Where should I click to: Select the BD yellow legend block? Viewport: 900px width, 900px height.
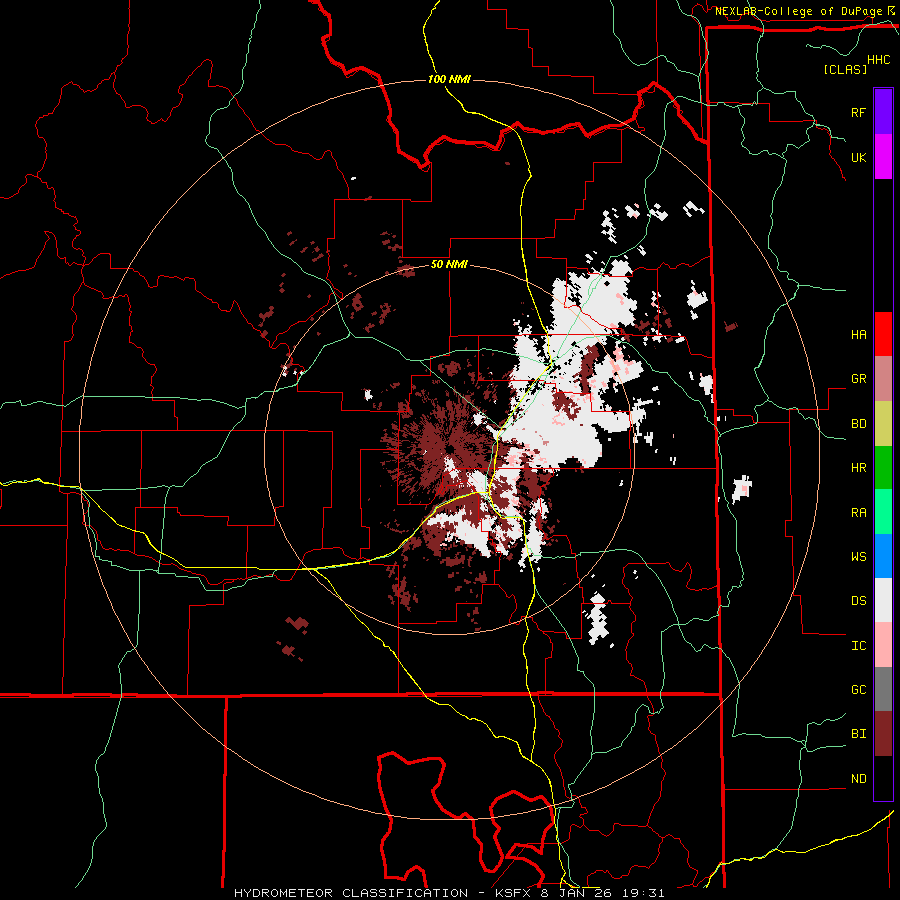883,423
